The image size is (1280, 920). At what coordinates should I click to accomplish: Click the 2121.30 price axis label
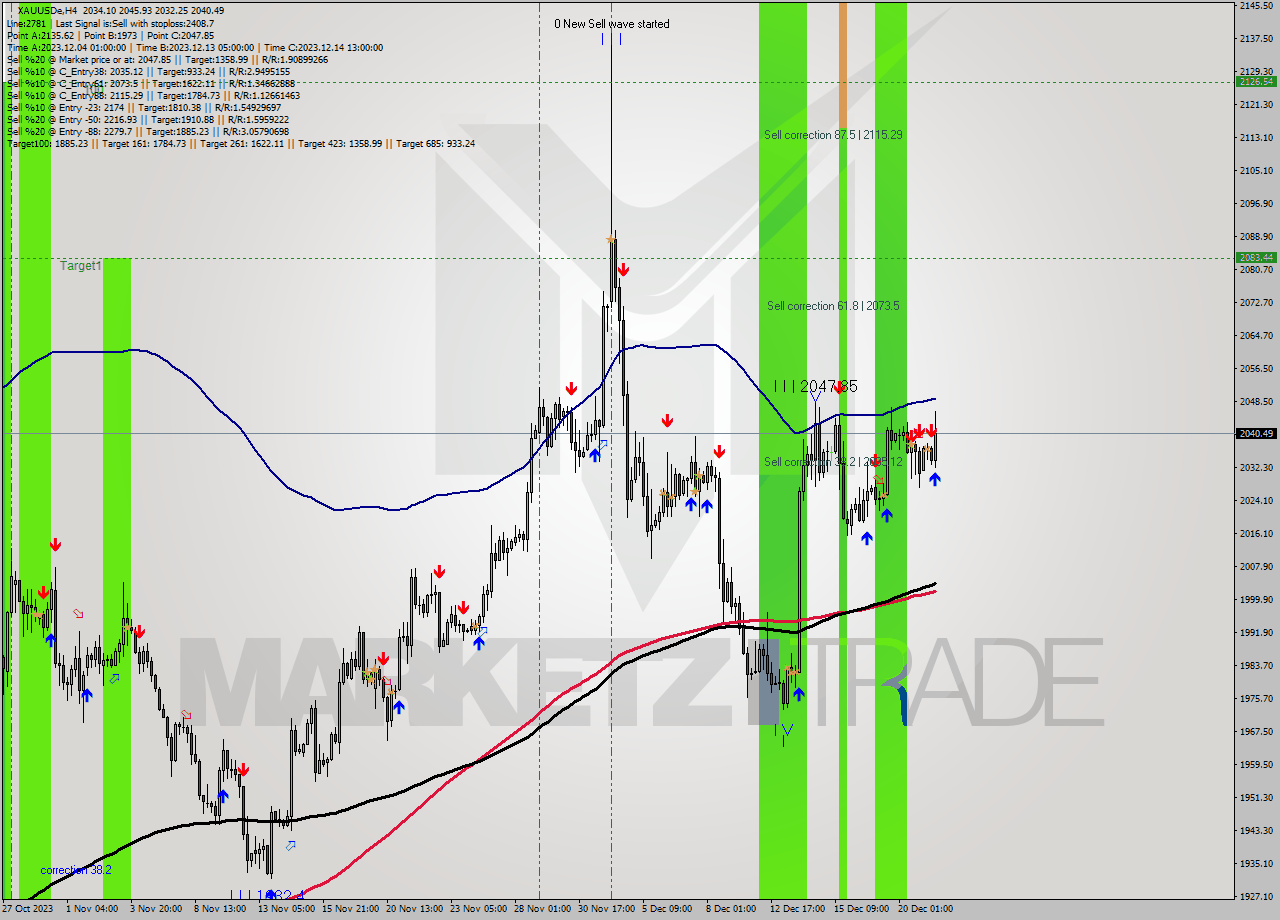(x=1256, y=105)
